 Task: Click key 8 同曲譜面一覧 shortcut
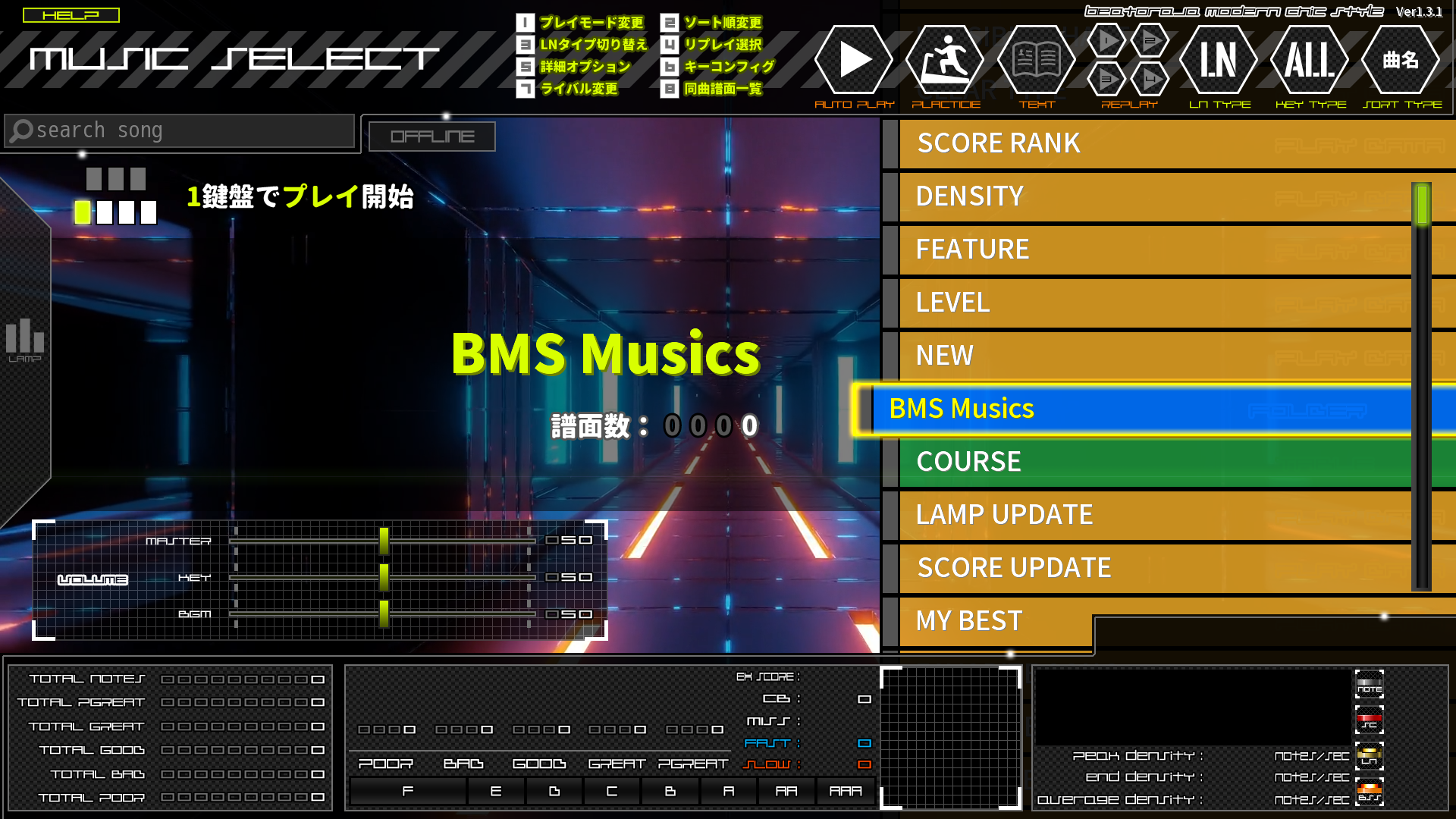[711, 89]
